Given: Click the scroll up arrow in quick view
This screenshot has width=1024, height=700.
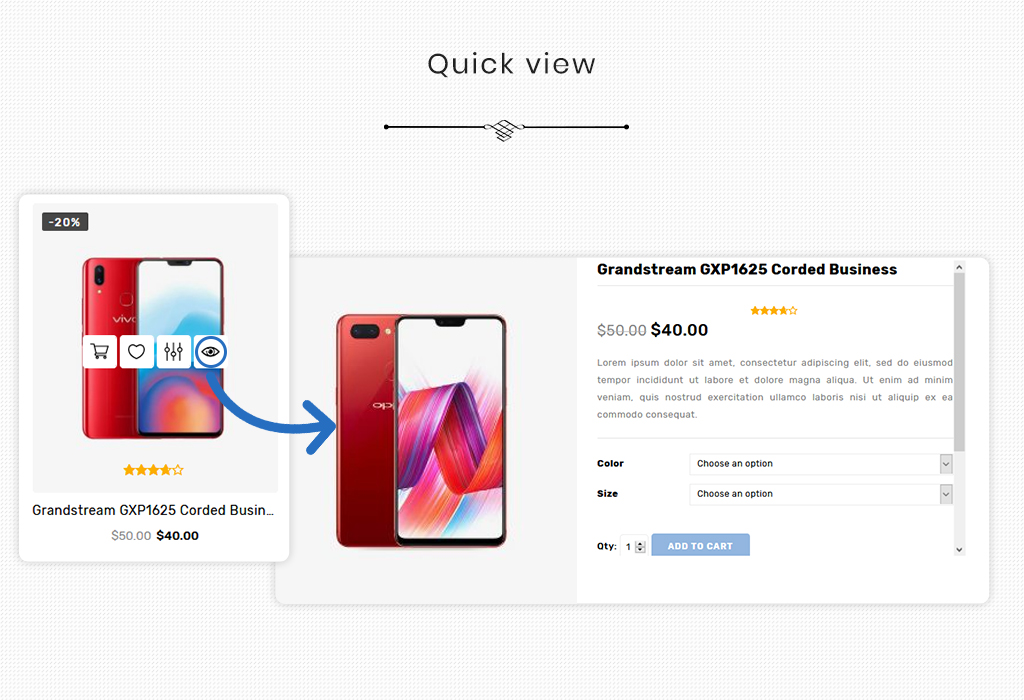Looking at the screenshot, I should point(959,267).
